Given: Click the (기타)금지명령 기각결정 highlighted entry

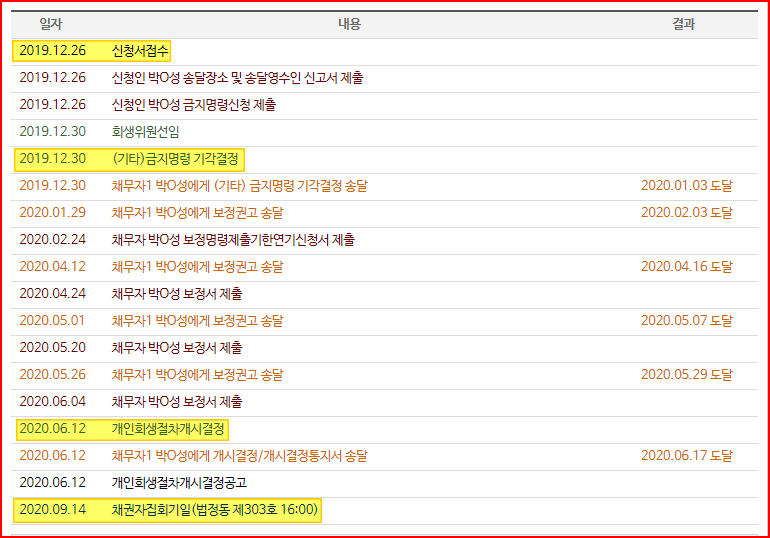Looking at the screenshot, I should pyautogui.click(x=175, y=159).
